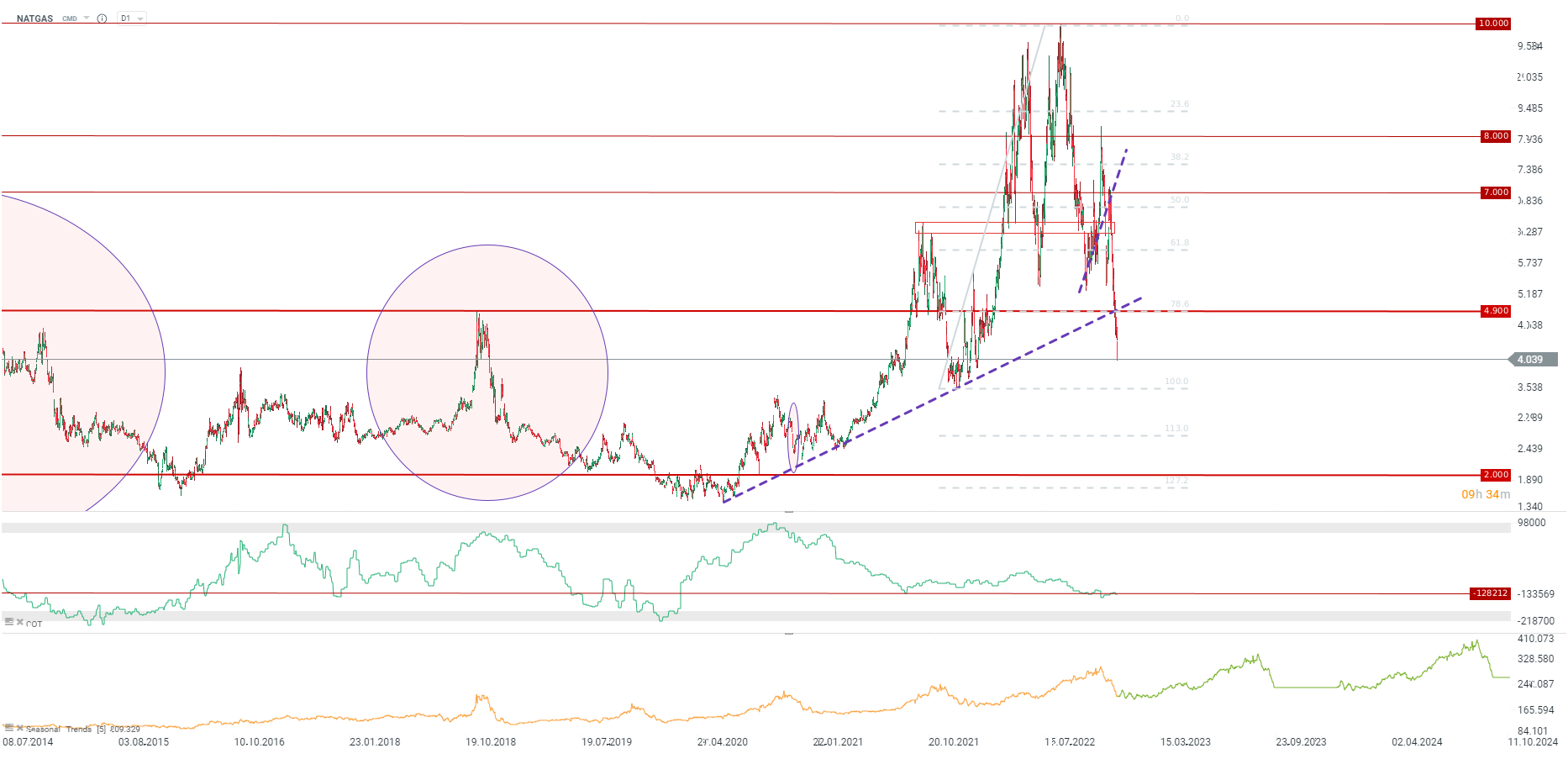Click the 98000 value on COT axis

point(1532,523)
